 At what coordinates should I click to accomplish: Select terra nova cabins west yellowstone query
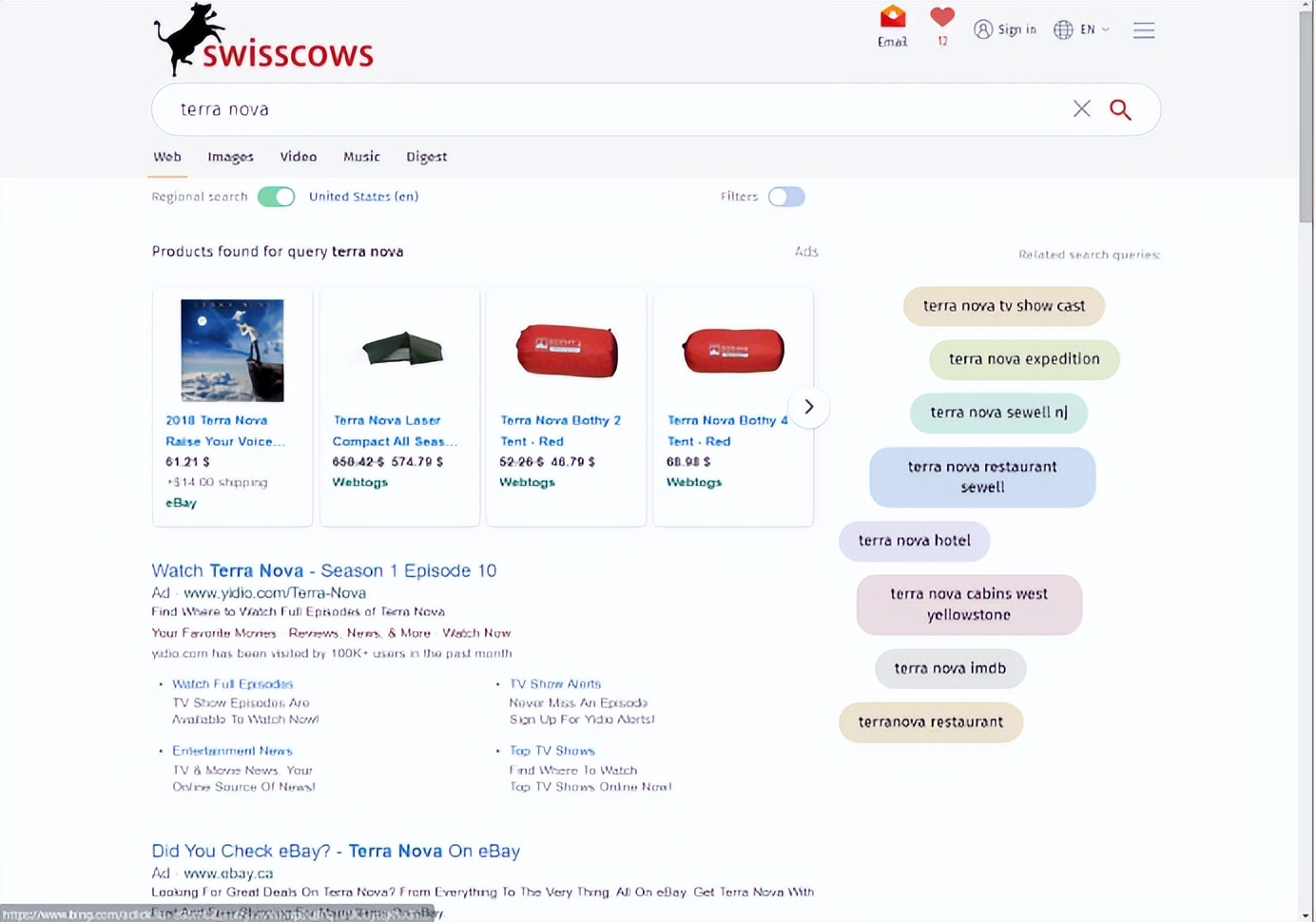click(x=969, y=605)
